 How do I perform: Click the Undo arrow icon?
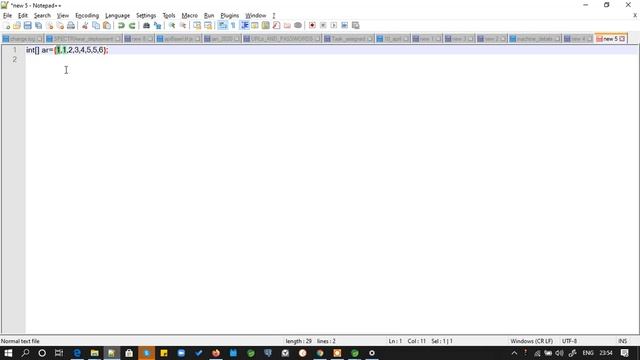(x=121, y=26)
